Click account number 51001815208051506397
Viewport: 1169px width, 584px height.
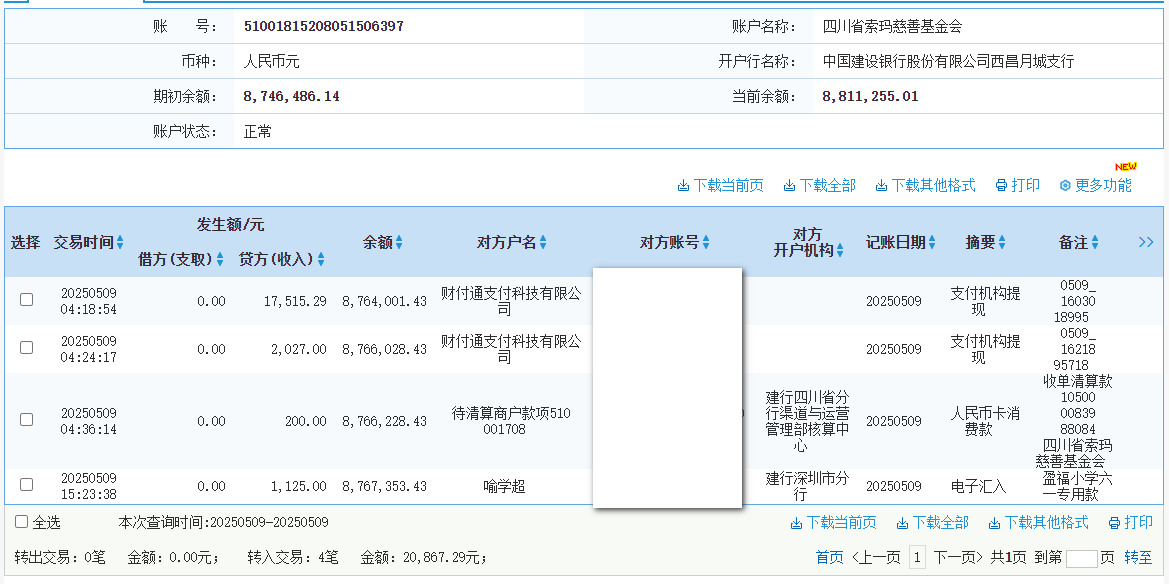(x=324, y=26)
